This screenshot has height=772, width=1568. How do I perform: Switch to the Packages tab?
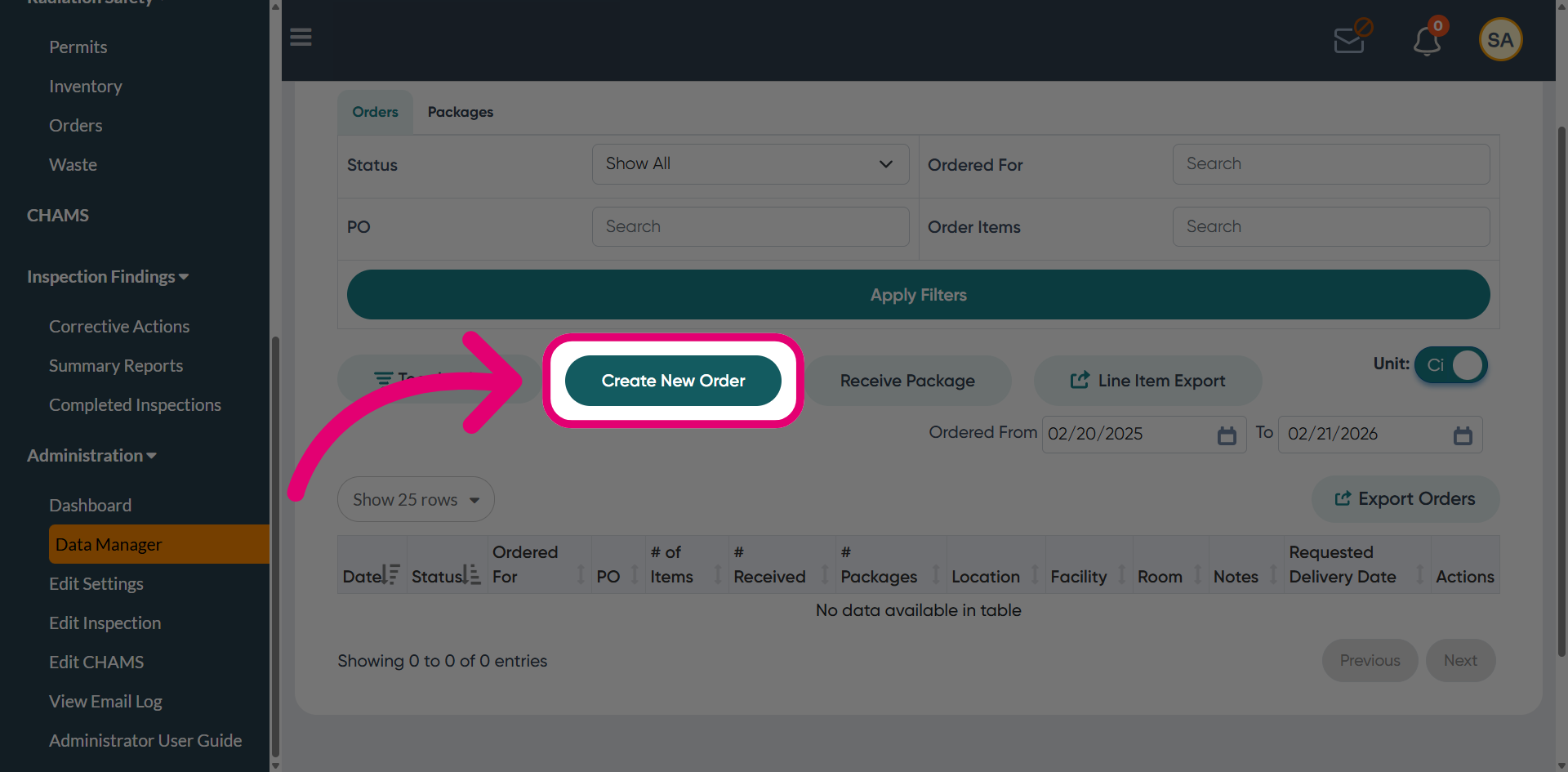point(461,112)
